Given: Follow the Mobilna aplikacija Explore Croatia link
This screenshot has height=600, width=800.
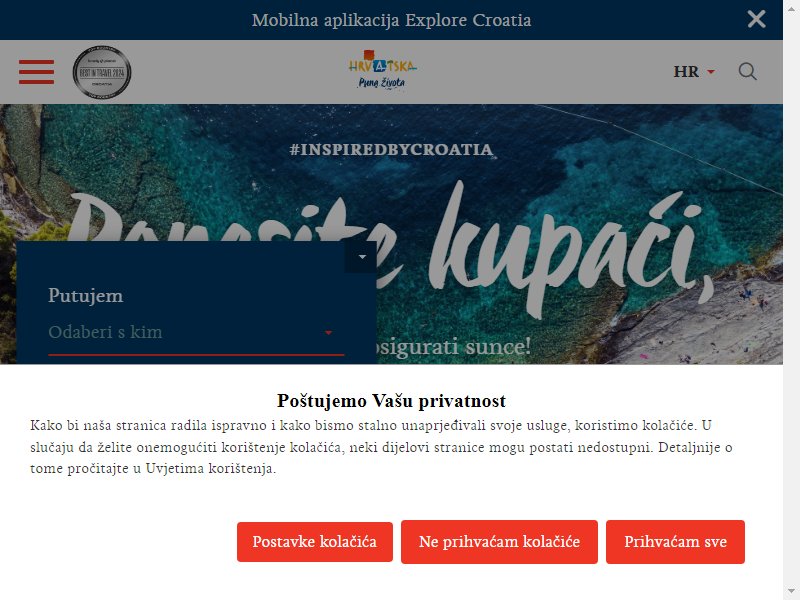Looking at the screenshot, I should coord(391,20).
